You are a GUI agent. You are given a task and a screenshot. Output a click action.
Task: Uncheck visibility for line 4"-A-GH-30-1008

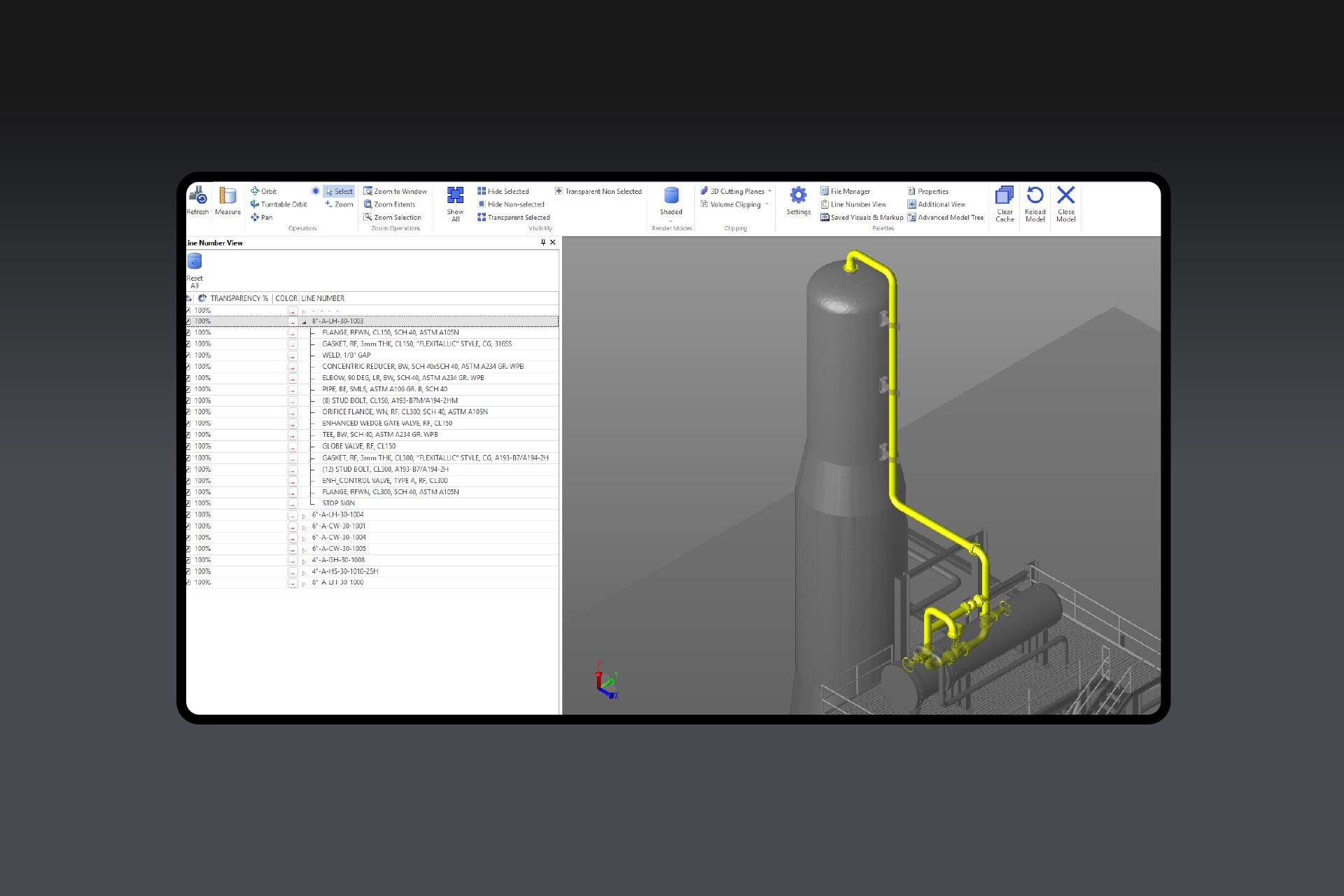click(188, 560)
